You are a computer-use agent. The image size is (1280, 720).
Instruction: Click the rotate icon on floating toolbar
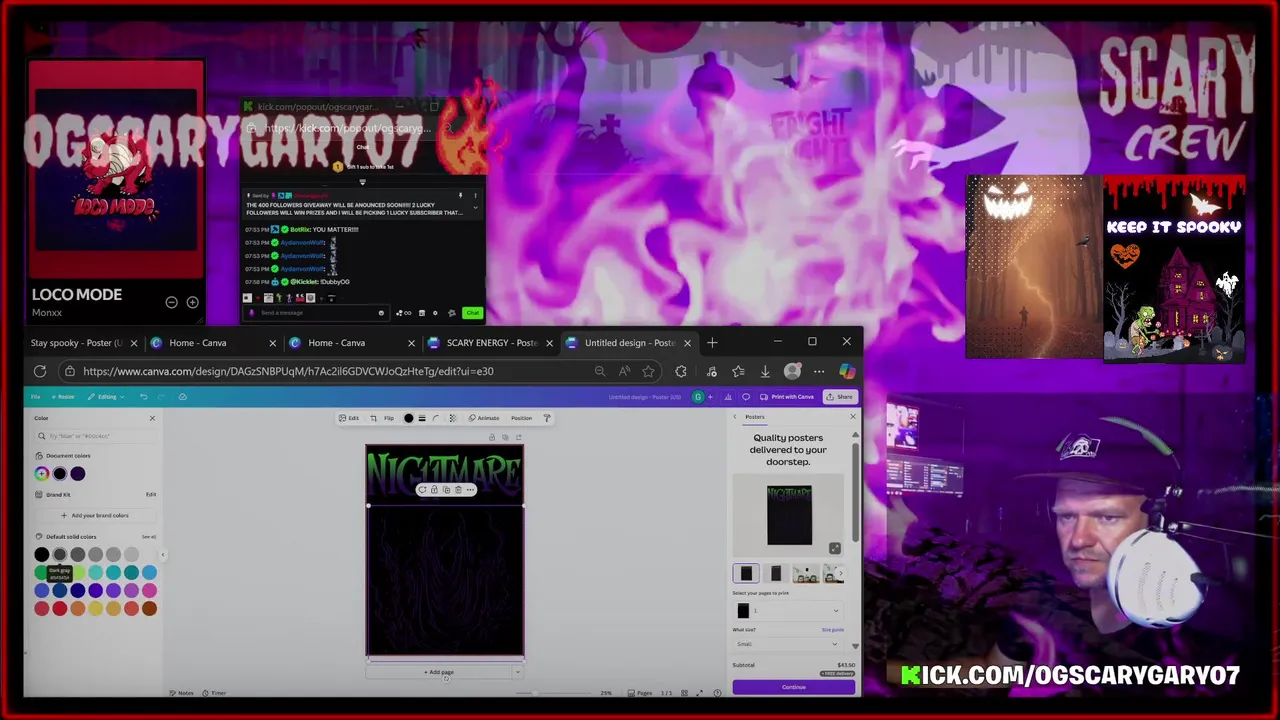coord(422,490)
